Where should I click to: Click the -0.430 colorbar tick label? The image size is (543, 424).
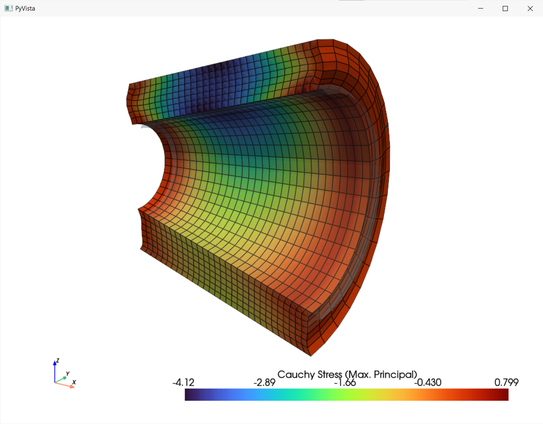pos(428,382)
